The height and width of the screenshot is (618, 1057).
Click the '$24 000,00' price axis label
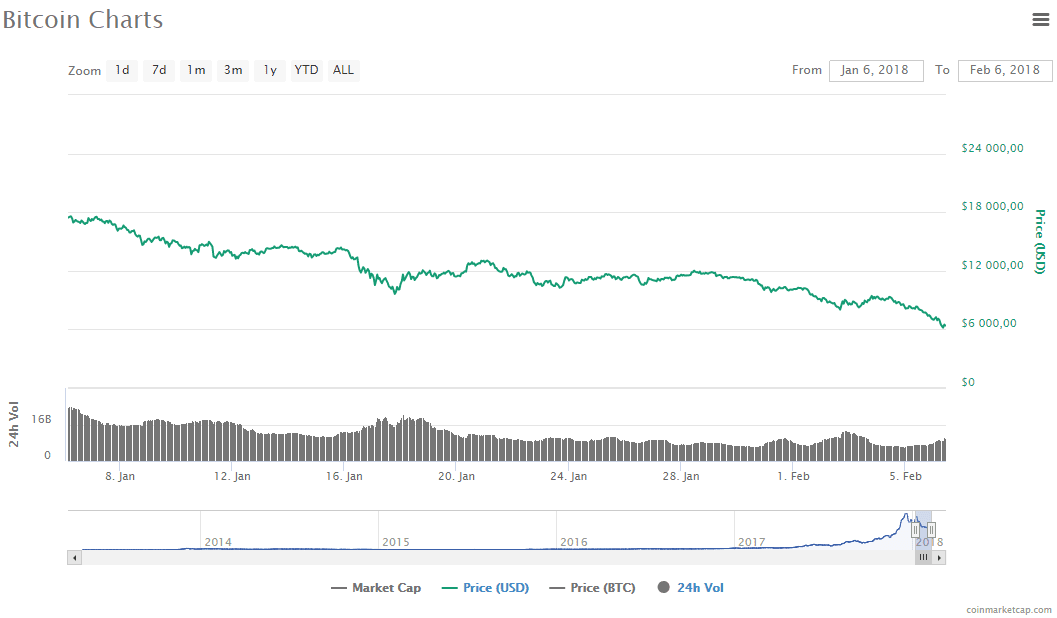point(992,148)
